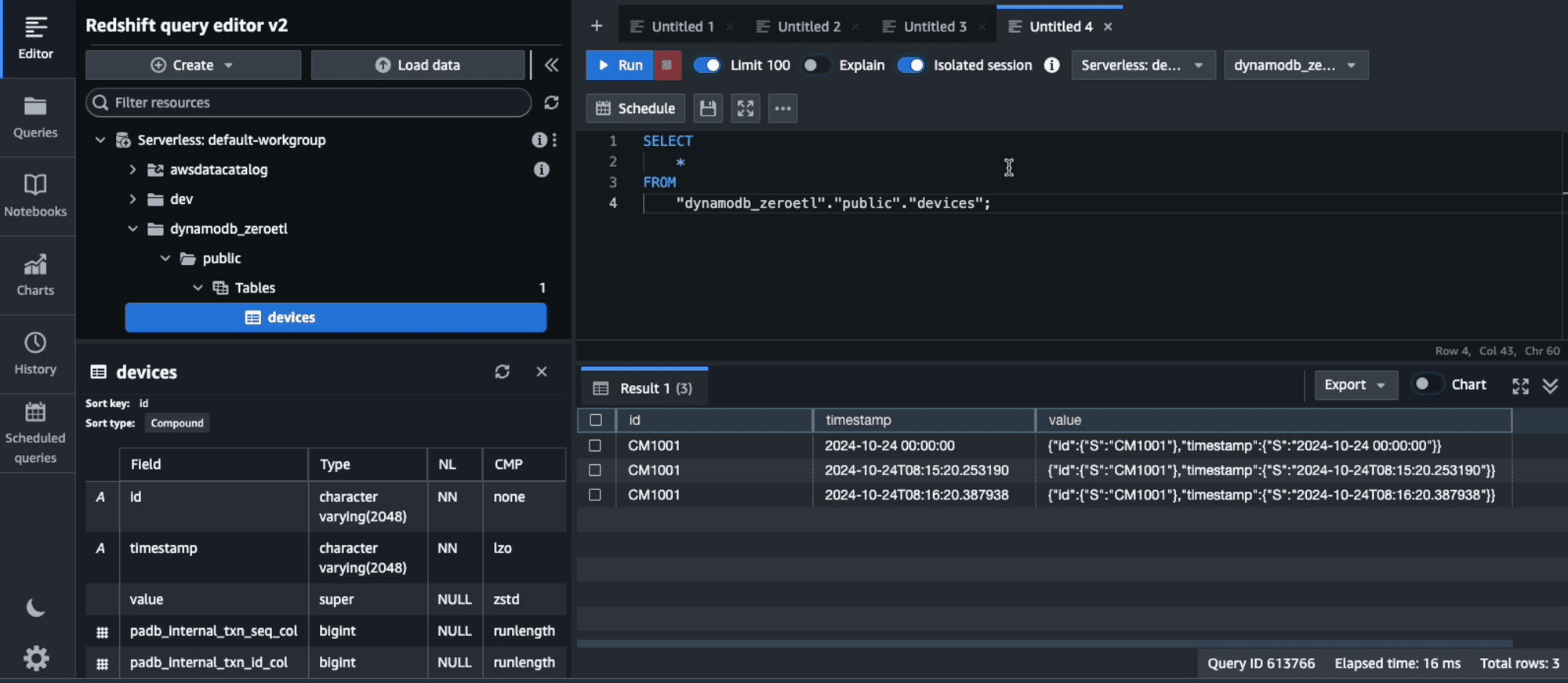Show Isolated session information
The height and width of the screenshot is (683, 1568).
(x=1051, y=65)
